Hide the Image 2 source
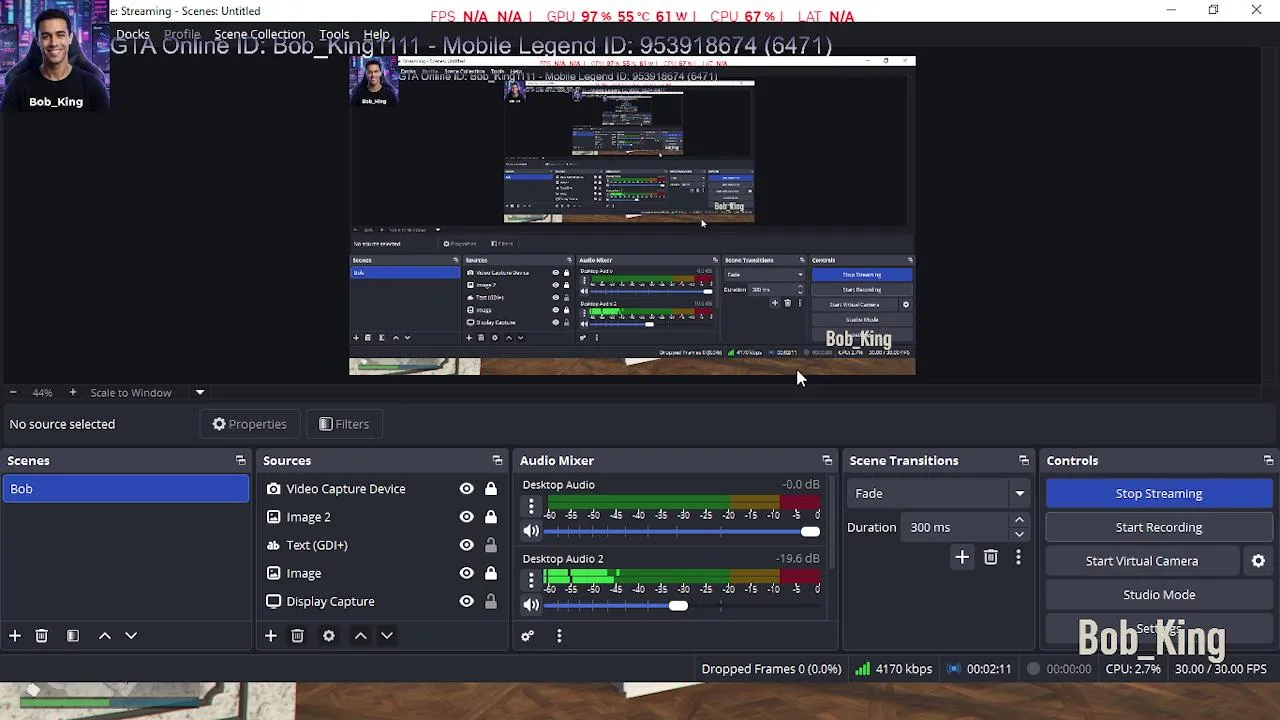This screenshot has height=720, width=1280. click(466, 517)
